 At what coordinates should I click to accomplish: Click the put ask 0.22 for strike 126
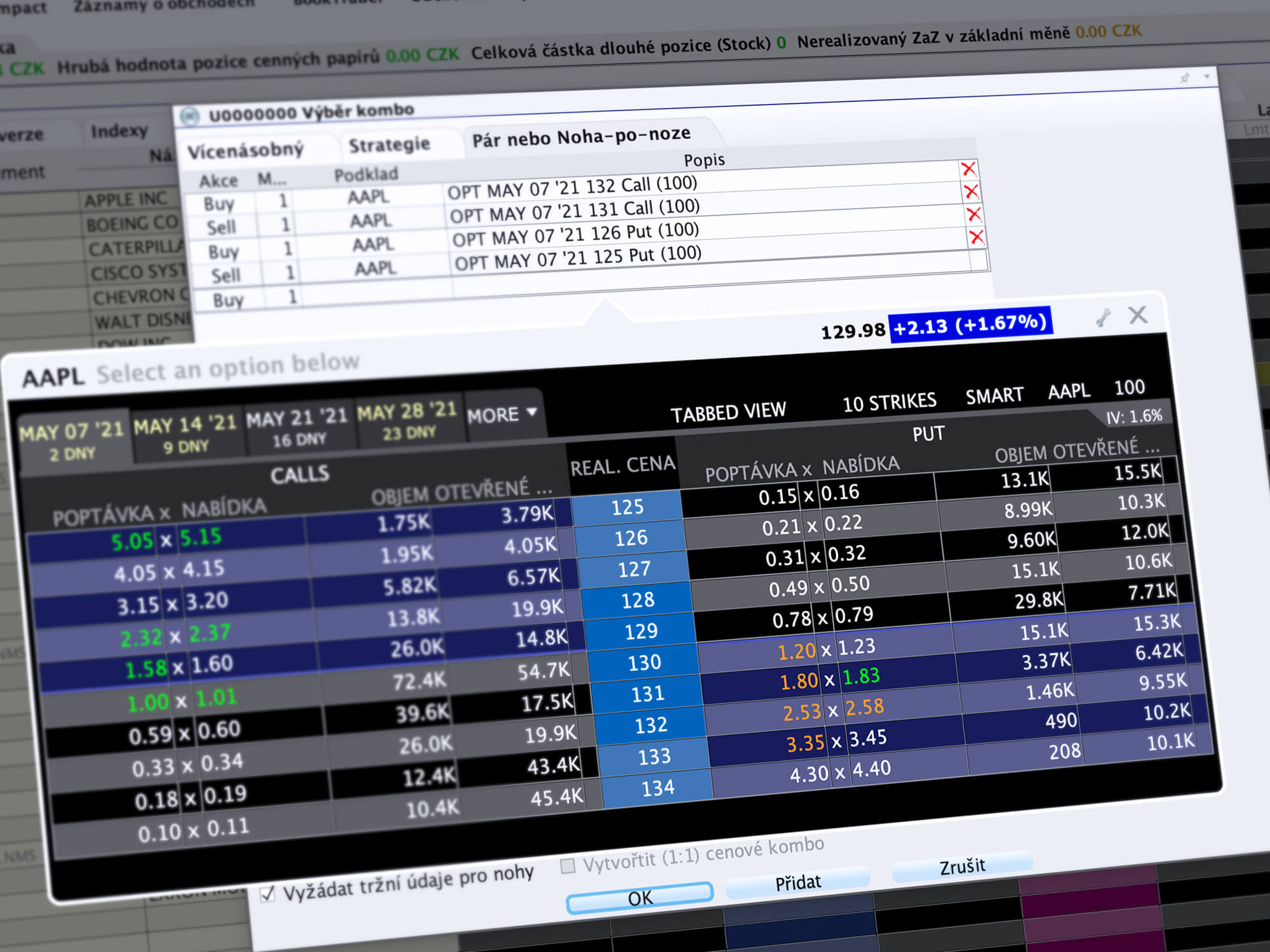(x=843, y=523)
